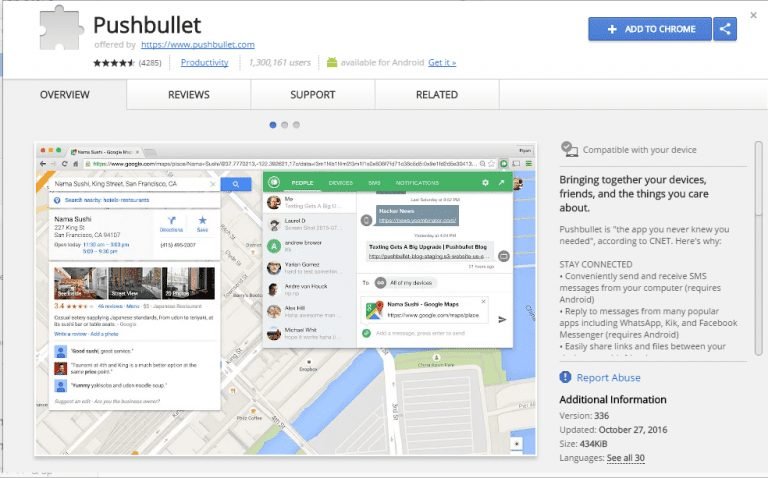The height and width of the screenshot is (478, 768).
Task: Select the third carousel dot indicator
Action: 296,125
